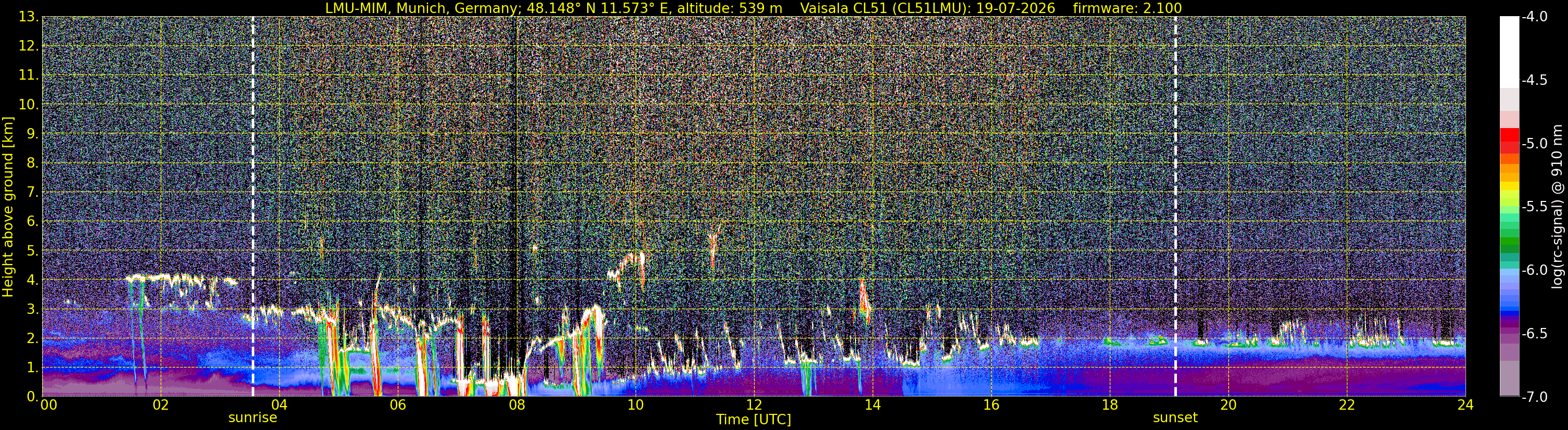Click the '18' hour tick label
The image size is (1568, 430).
pos(1110,406)
